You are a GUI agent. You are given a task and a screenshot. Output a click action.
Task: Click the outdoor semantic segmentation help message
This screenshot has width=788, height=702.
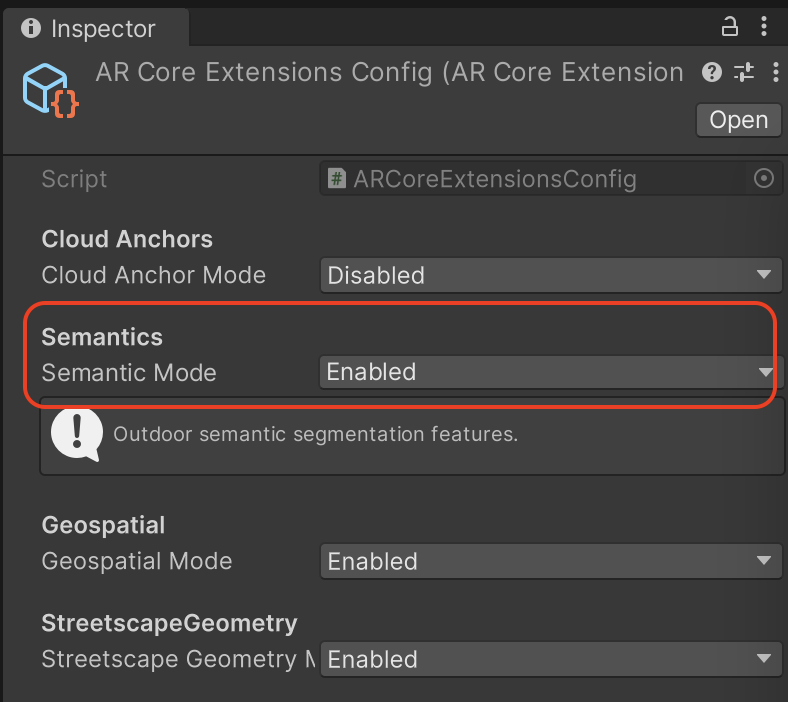(x=315, y=435)
